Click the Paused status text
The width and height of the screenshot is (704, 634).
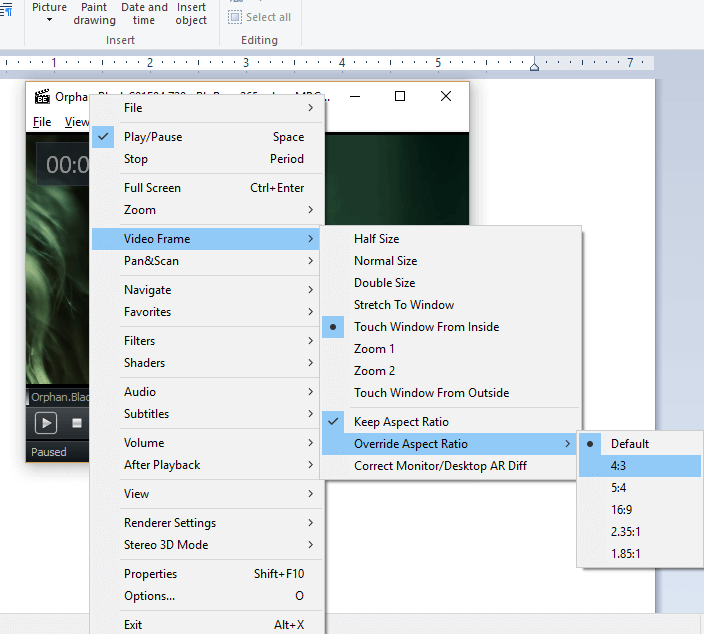(48, 452)
